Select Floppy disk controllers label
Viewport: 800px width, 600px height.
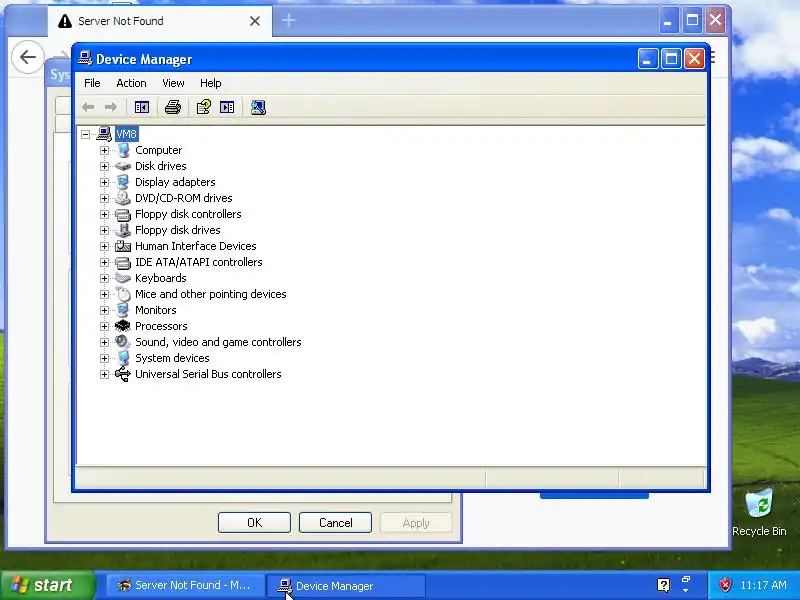[188, 214]
